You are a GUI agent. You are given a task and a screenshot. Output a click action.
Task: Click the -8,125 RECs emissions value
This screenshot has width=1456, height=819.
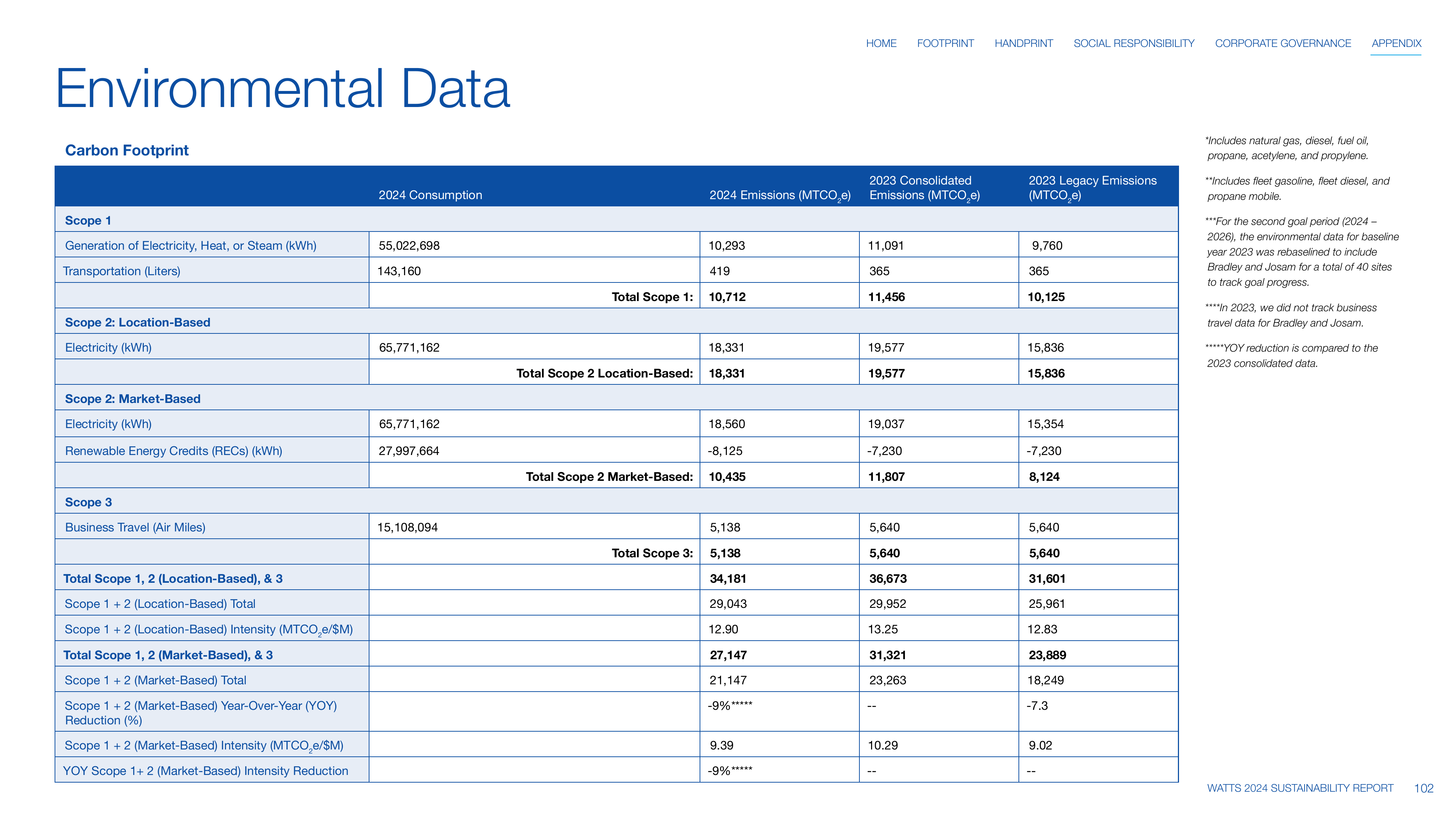725,451
